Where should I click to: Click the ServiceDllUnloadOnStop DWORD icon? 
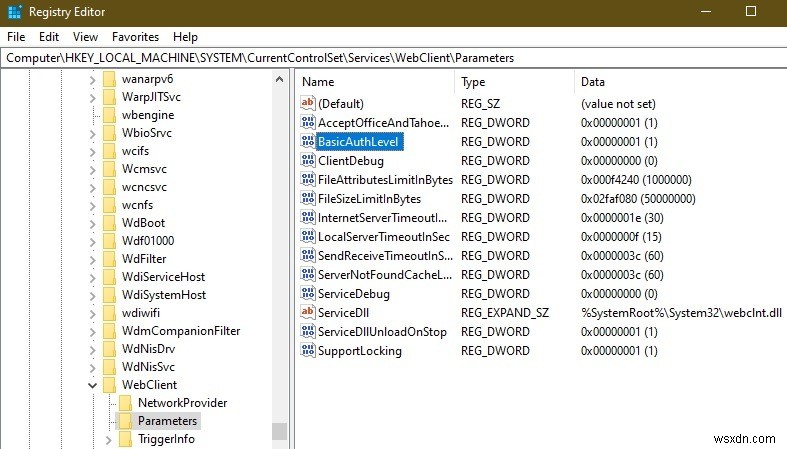(x=308, y=331)
